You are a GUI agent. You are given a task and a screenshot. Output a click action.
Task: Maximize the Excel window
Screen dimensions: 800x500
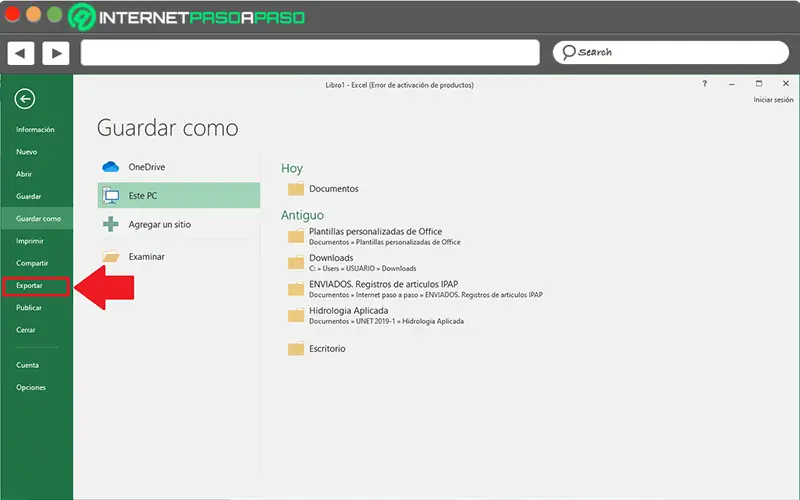759,84
